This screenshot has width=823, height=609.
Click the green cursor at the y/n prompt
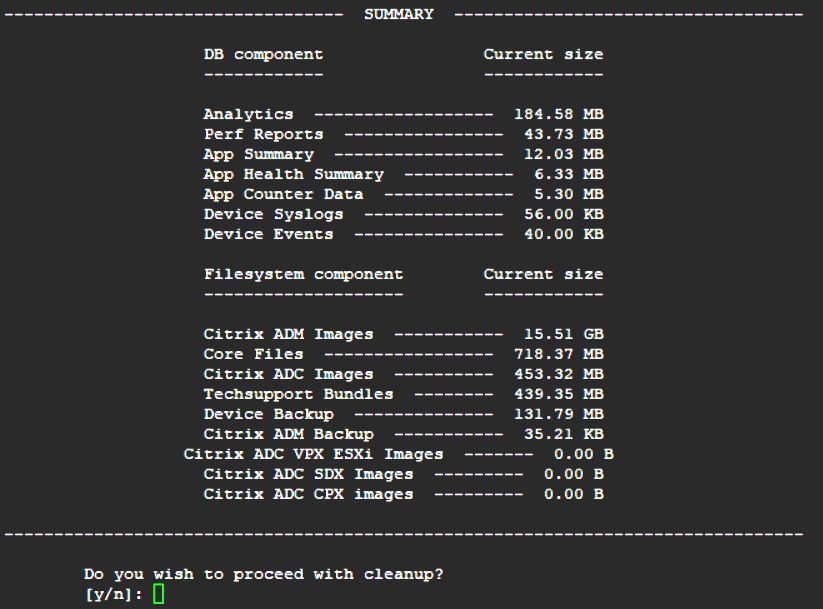tap(159, 594)
